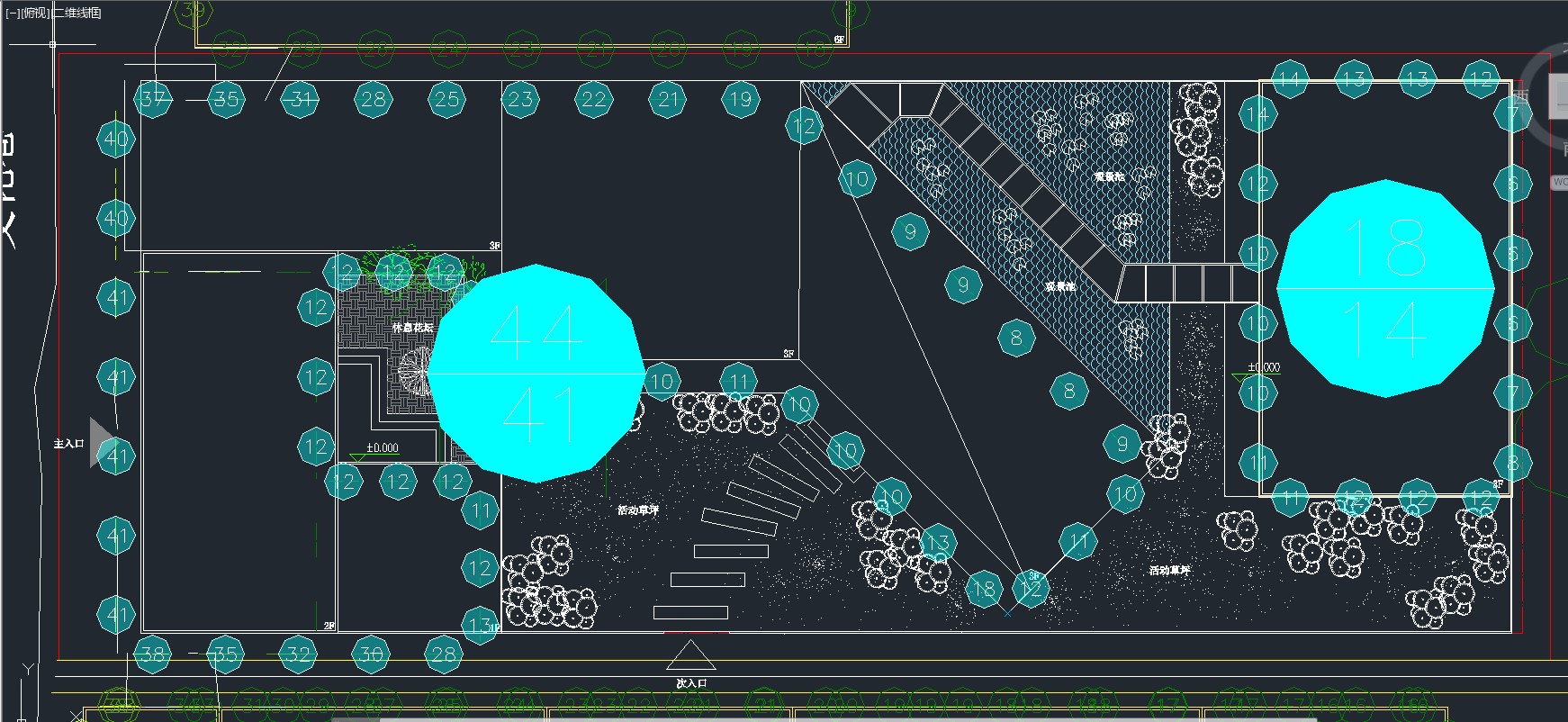Image resolution: width=1568 pixels, height=722 pixels.
Task: Select tree marker numbered 18 near bottom
Action: (x=984, y=589)
